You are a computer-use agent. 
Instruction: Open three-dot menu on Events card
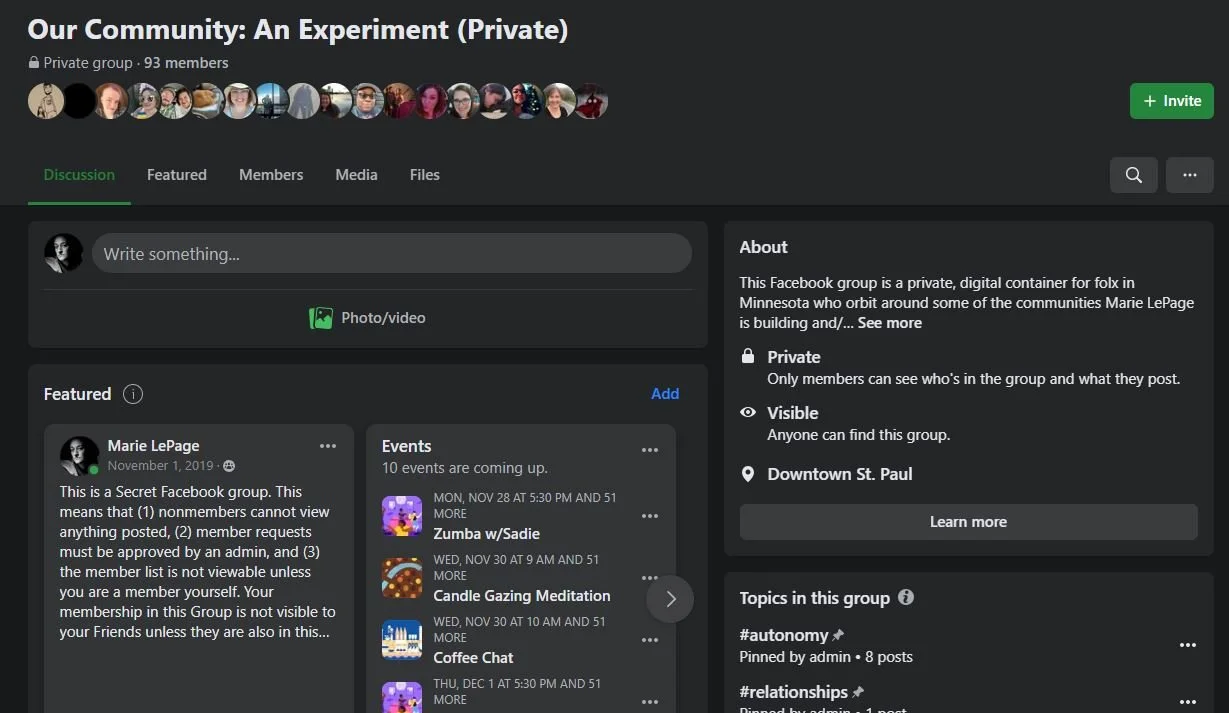click(x=650, y=450)
